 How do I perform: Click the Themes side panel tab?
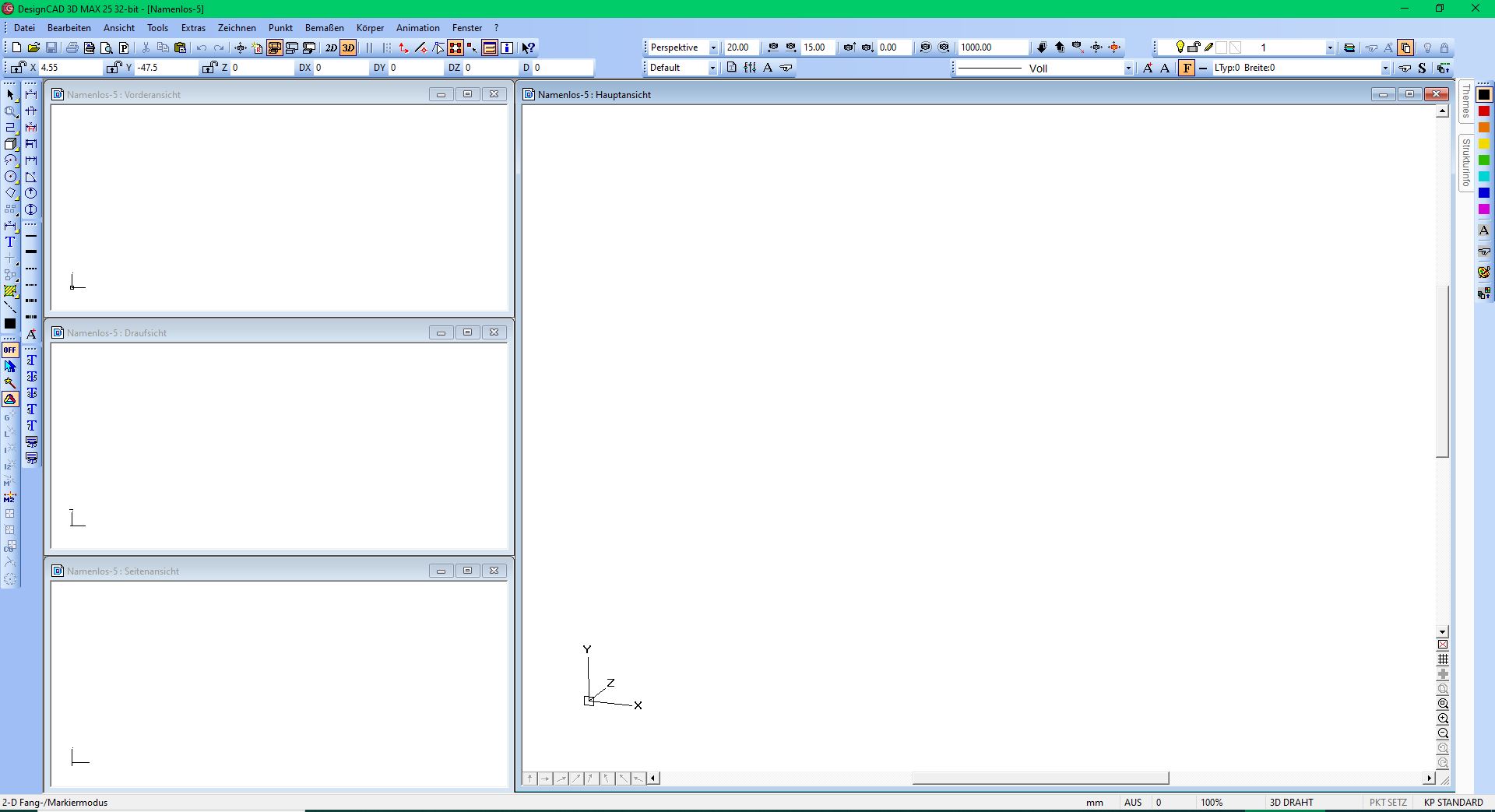pos(1465,102)
